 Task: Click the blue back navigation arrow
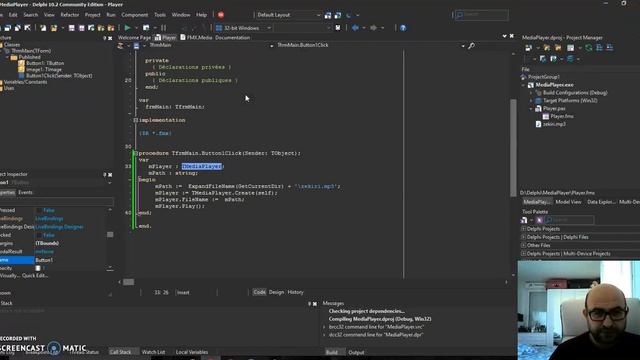[x=355, y=28]
